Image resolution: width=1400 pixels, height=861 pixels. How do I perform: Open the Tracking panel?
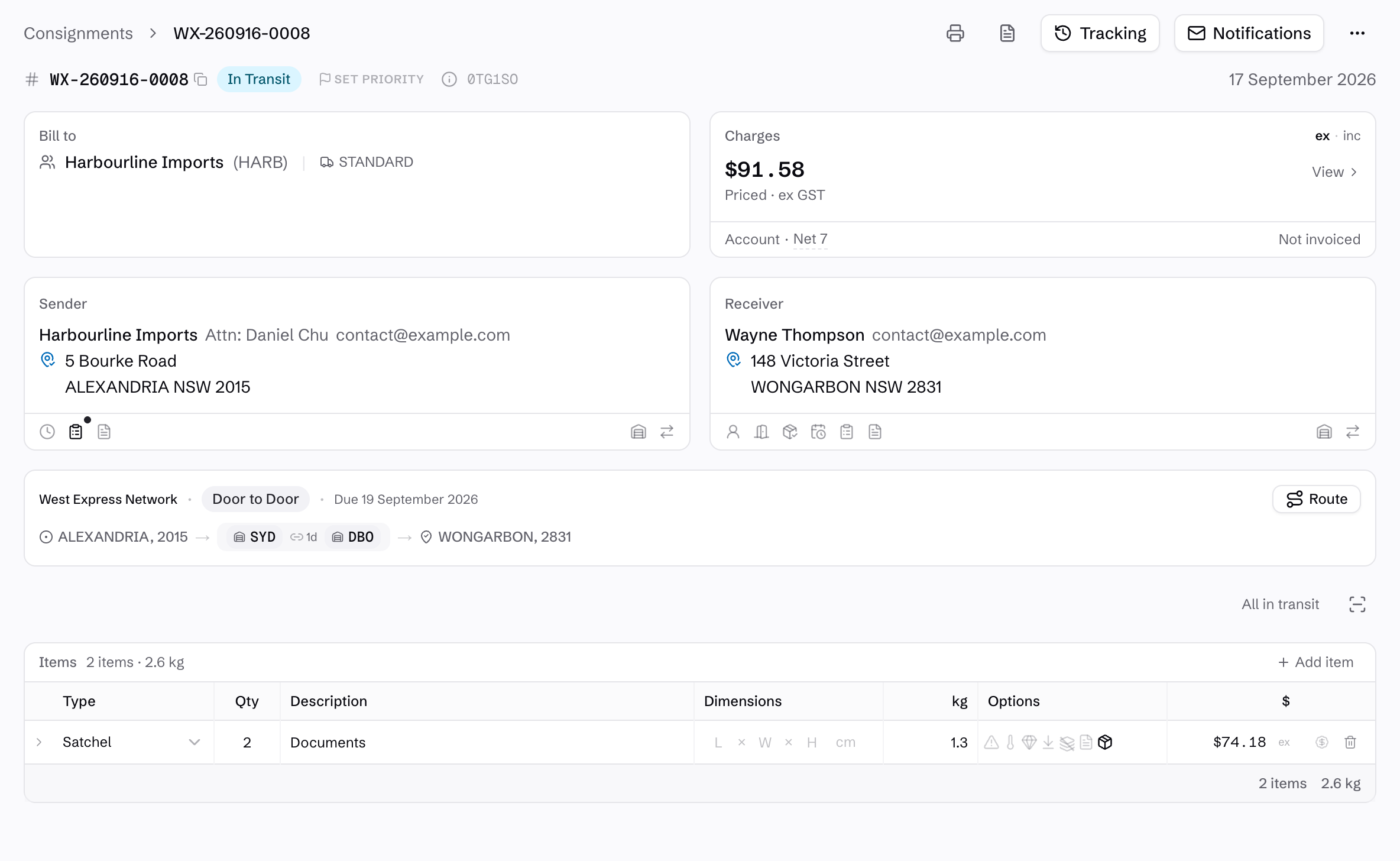point(1100,33)
